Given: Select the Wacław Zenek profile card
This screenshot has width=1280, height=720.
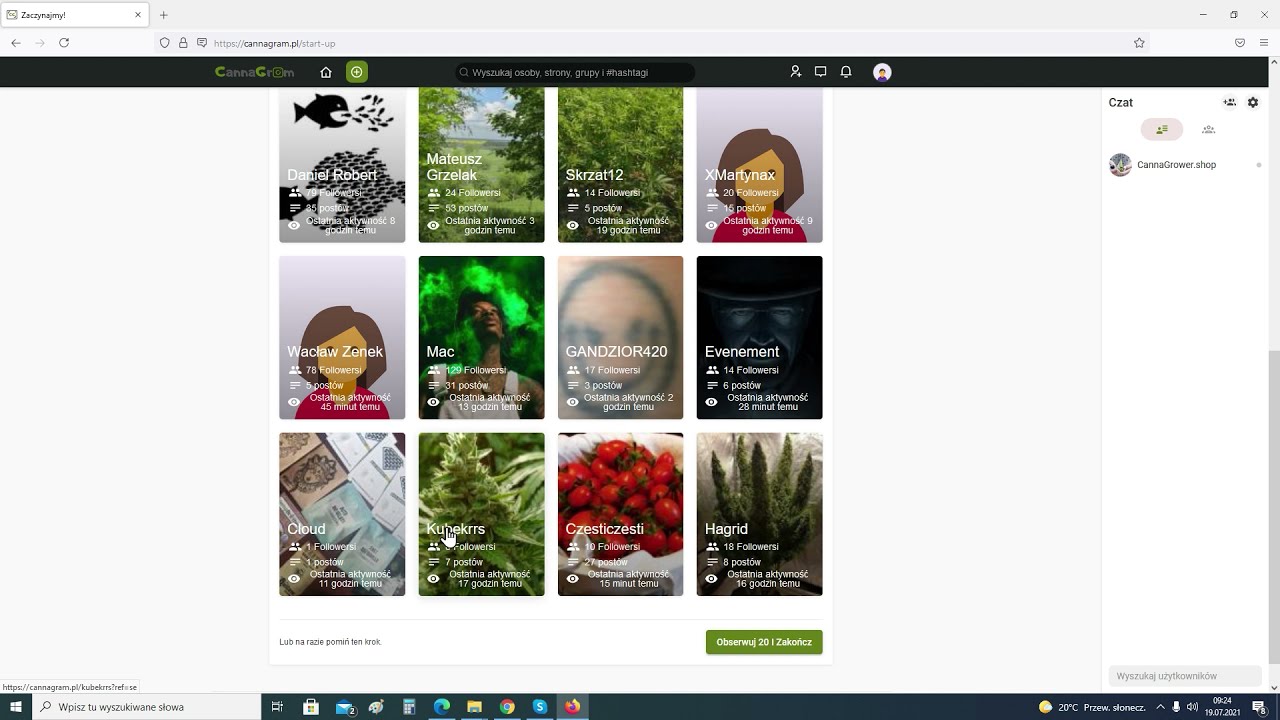Looking at the screenshot, I should pyautogui.click(x=342, y=338).
